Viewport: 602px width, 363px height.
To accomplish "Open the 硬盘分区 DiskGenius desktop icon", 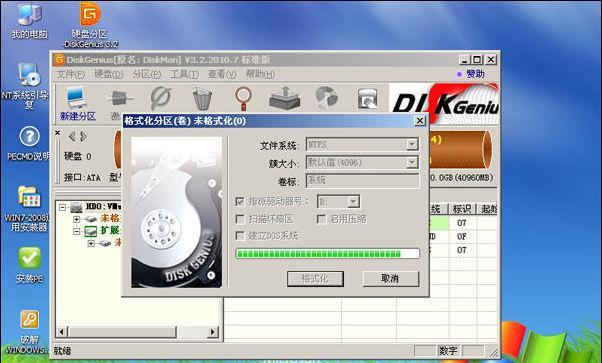I will 90,25.
